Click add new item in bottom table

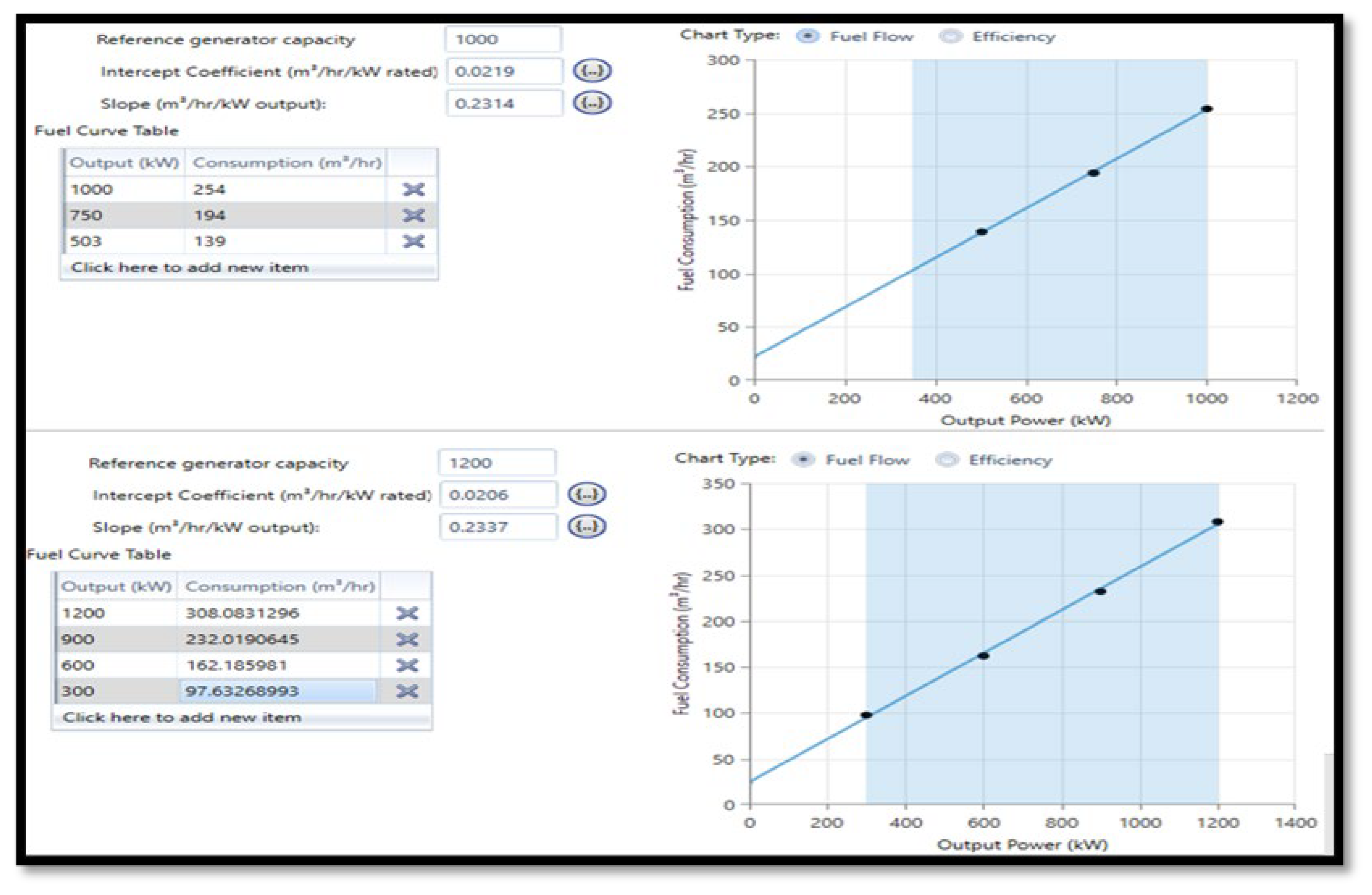click(182, 718)
